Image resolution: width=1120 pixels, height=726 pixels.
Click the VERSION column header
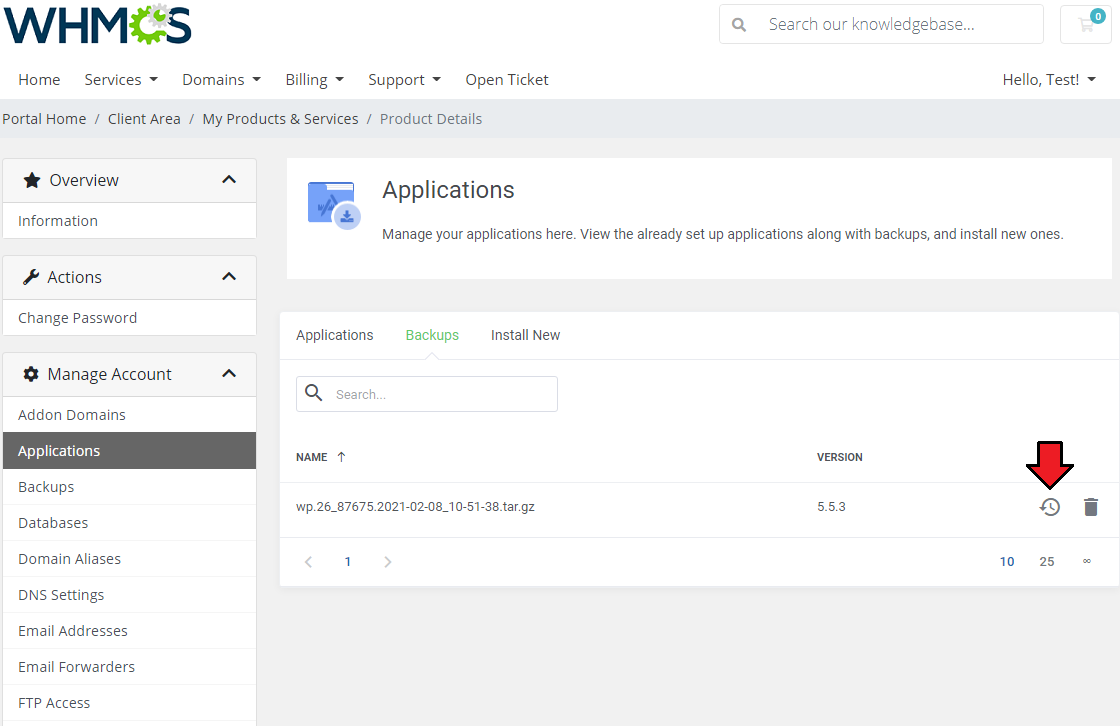click(840, 457)
